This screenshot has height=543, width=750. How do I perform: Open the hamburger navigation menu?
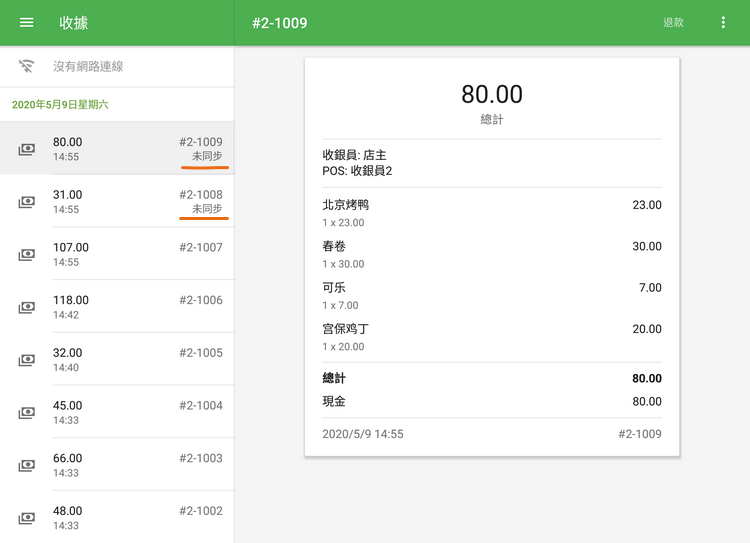tap(26, 22)
